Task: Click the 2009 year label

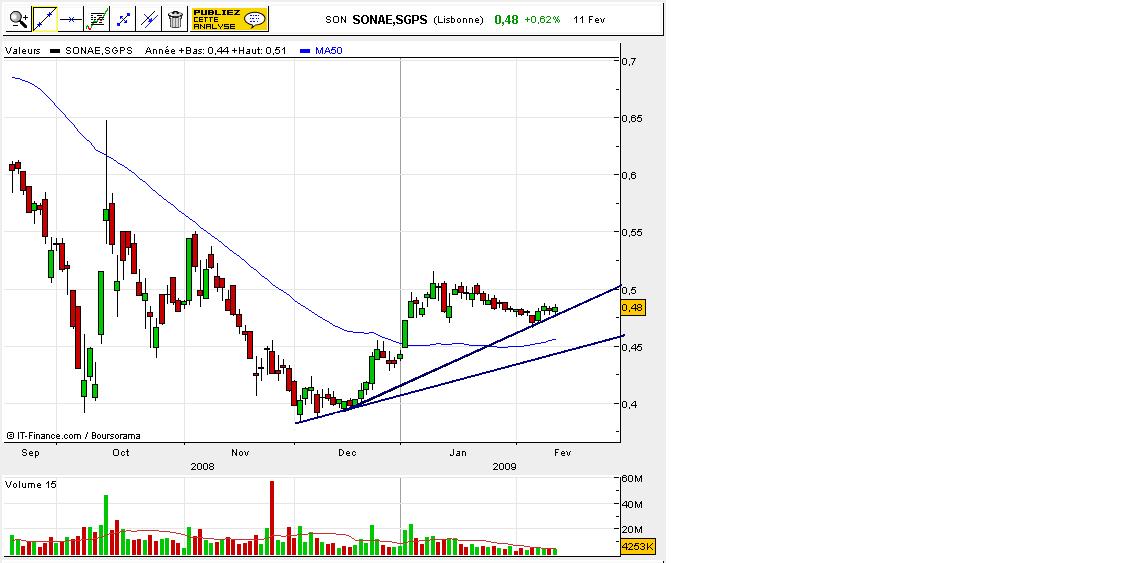Action: click(504, 466)
